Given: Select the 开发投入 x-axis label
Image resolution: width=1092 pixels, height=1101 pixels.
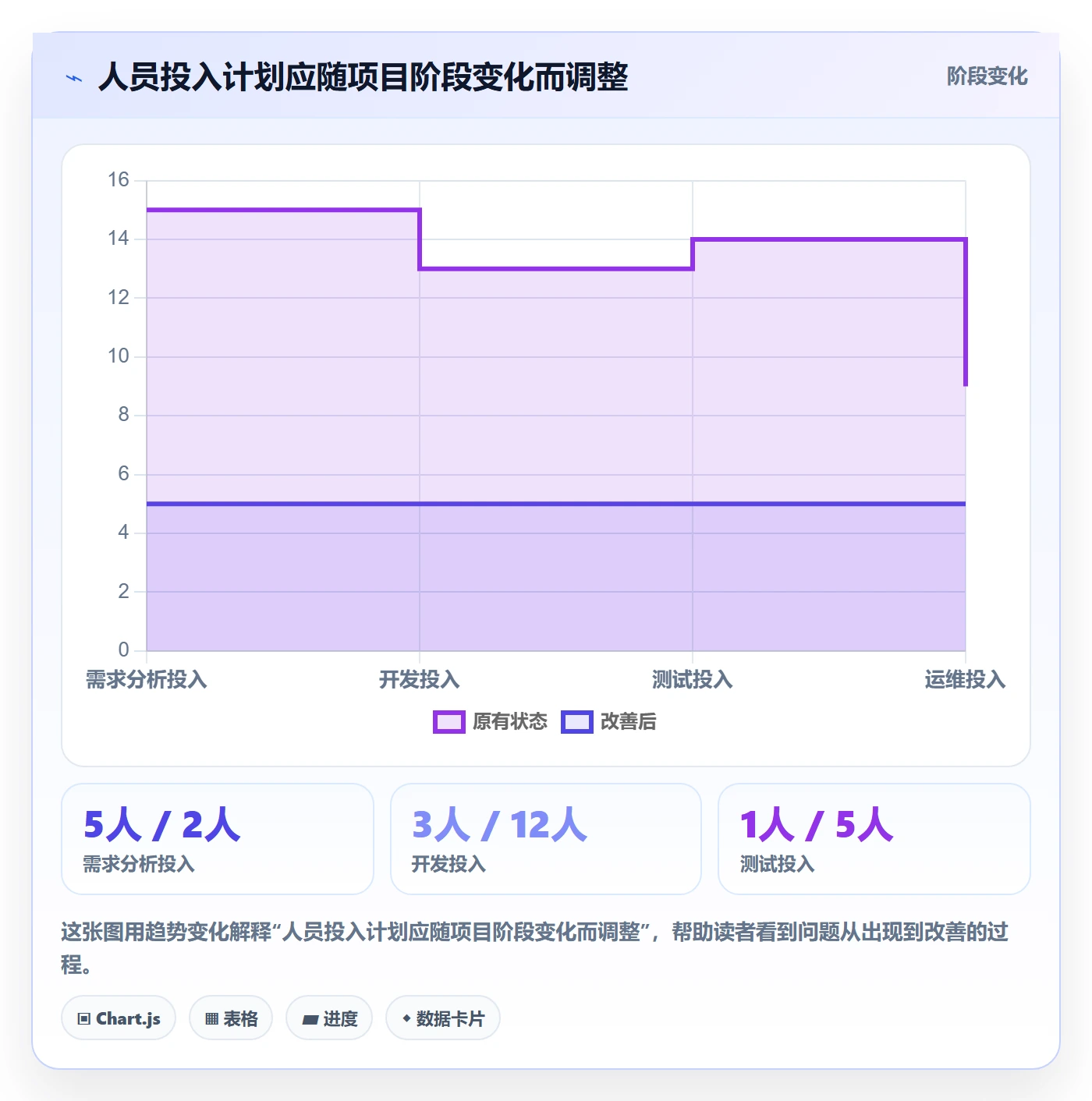Looking at the screenshot, I should (420, 680).
